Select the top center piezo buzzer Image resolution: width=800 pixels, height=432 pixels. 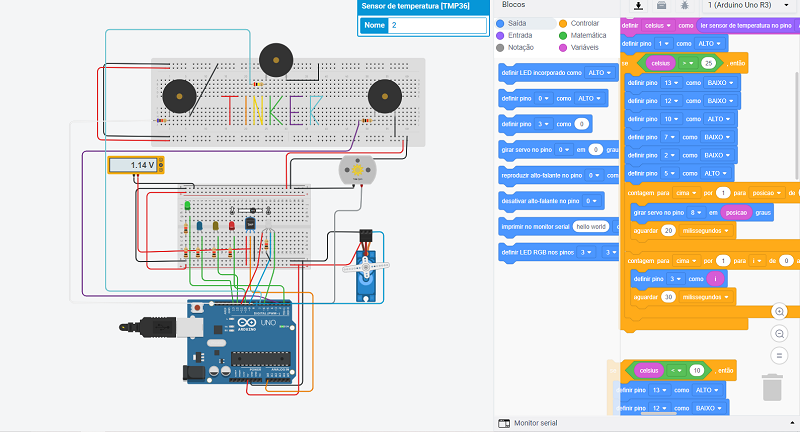[x=276, y=60]
